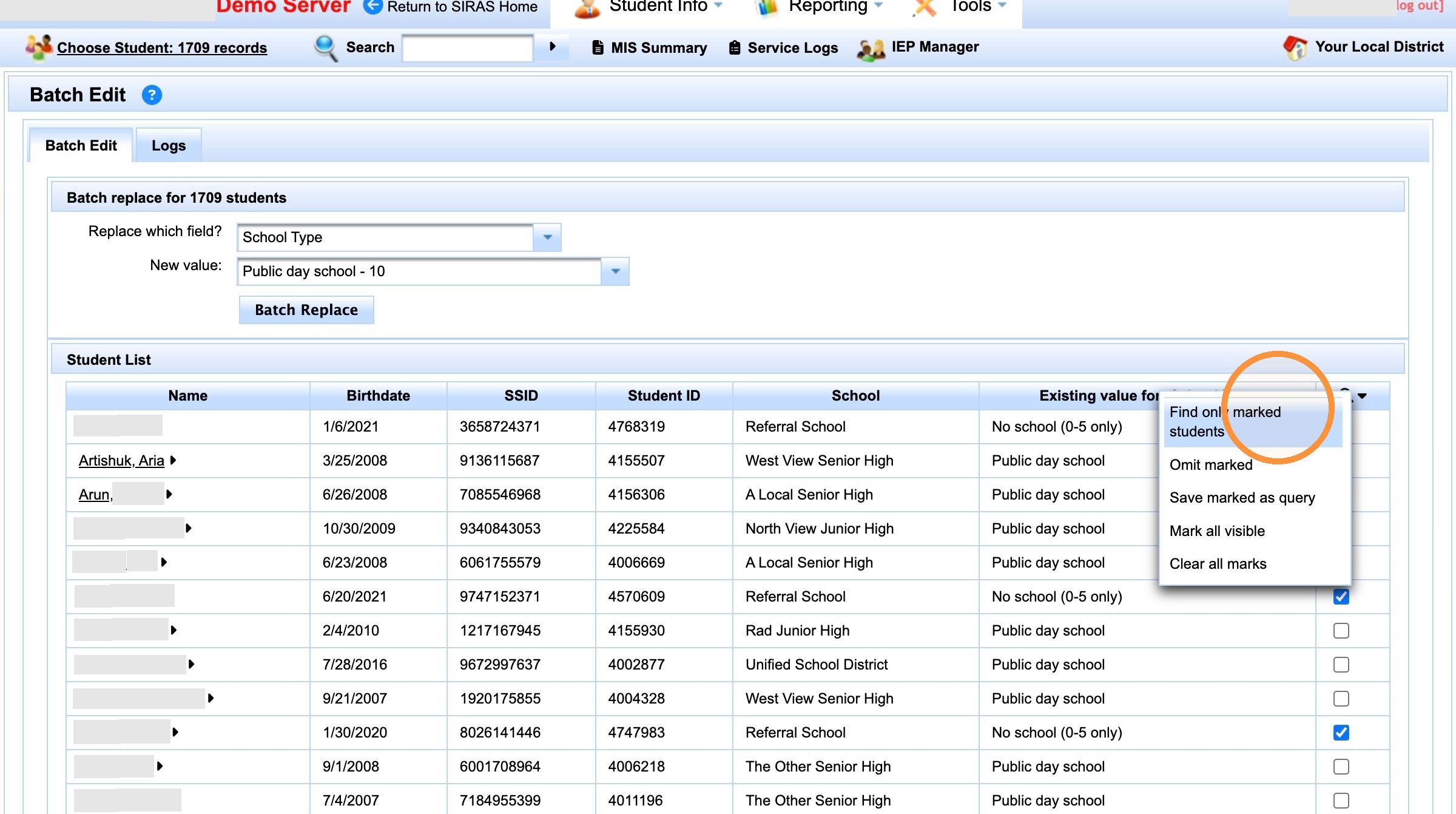This screenshot has width=1456, height=814.
Task: Click the MIS Summary document icon
Action: coord(598,47)
